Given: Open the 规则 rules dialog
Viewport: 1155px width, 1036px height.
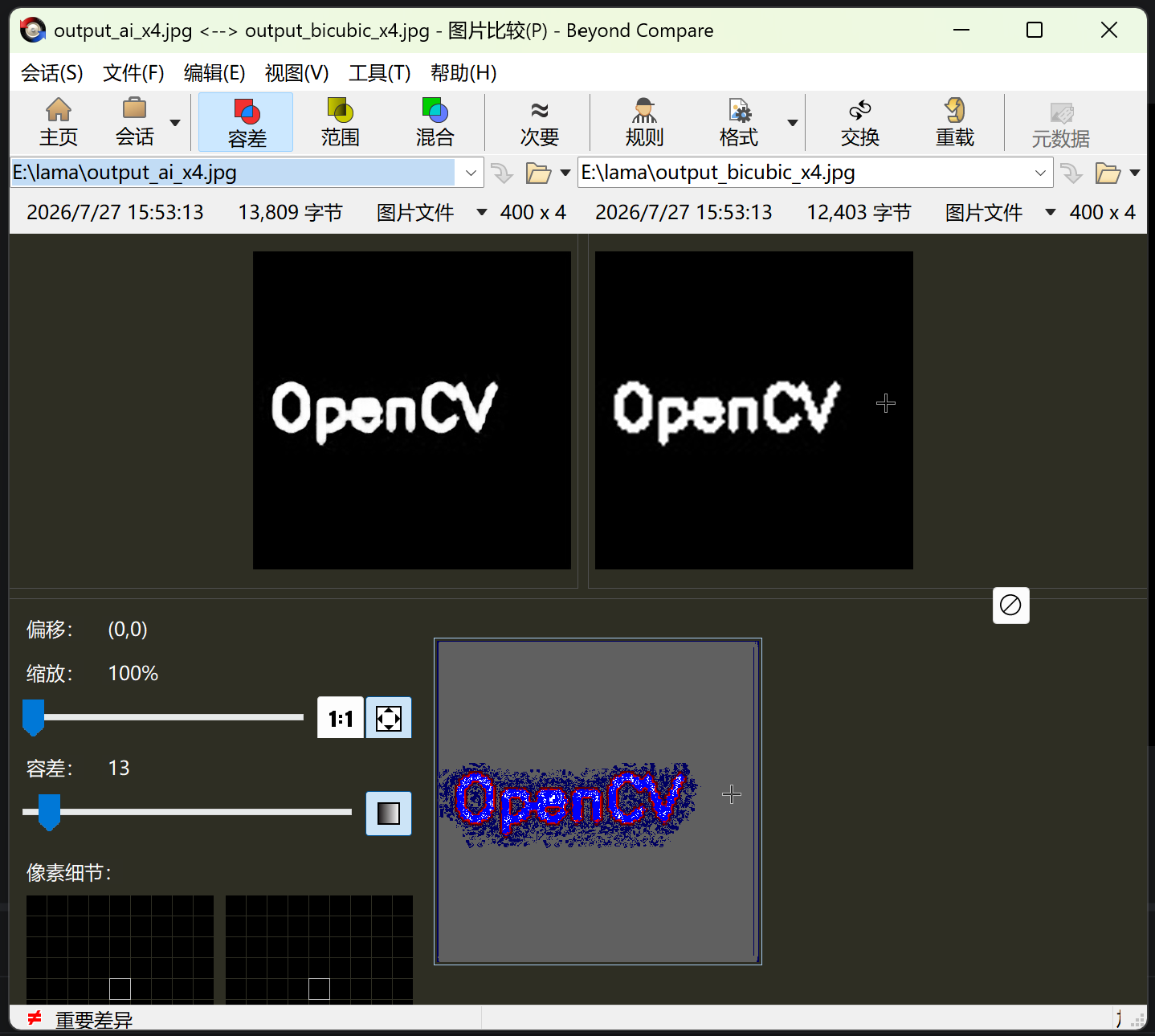Looking at the screenshot, I should (x=644, y=122).
